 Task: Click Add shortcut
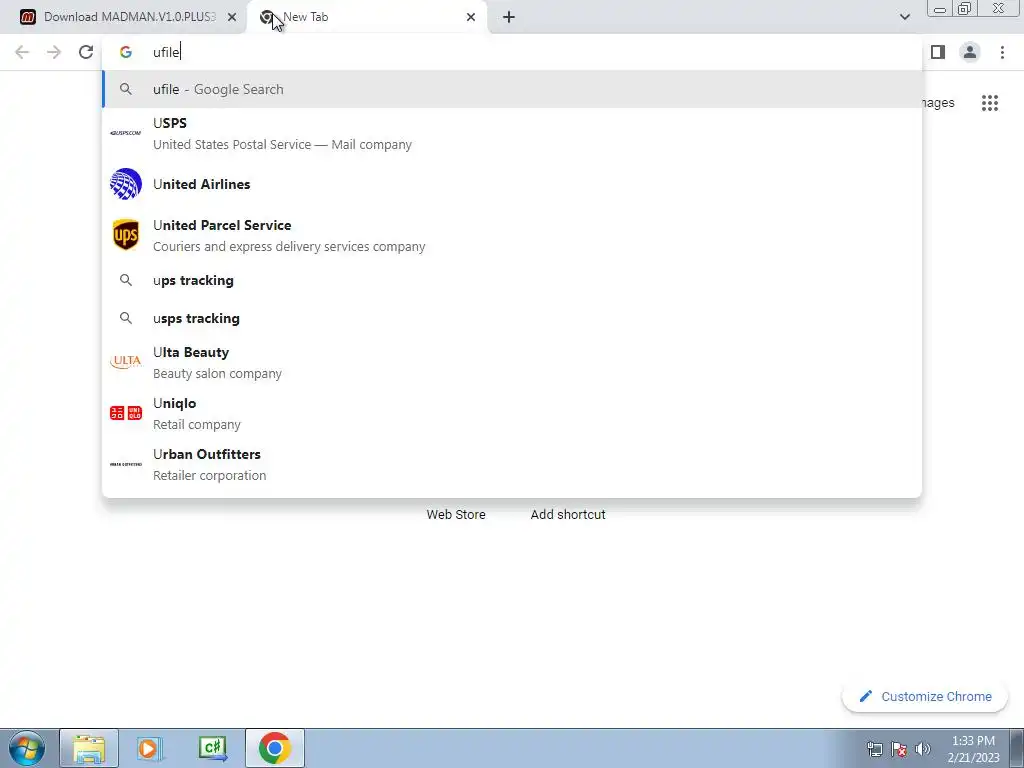[568, 515]
